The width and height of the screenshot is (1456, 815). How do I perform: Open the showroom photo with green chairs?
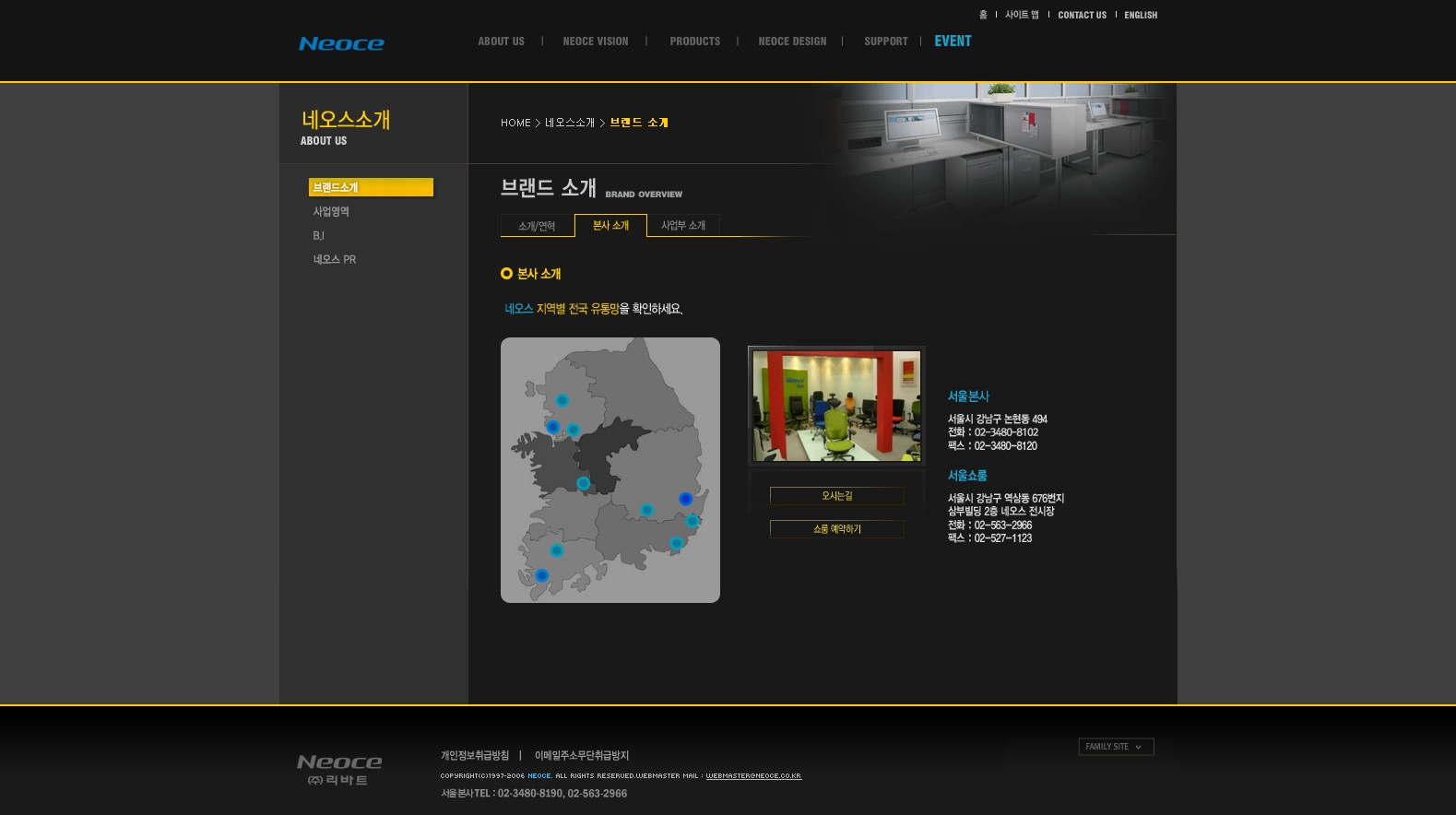point(836,406)
